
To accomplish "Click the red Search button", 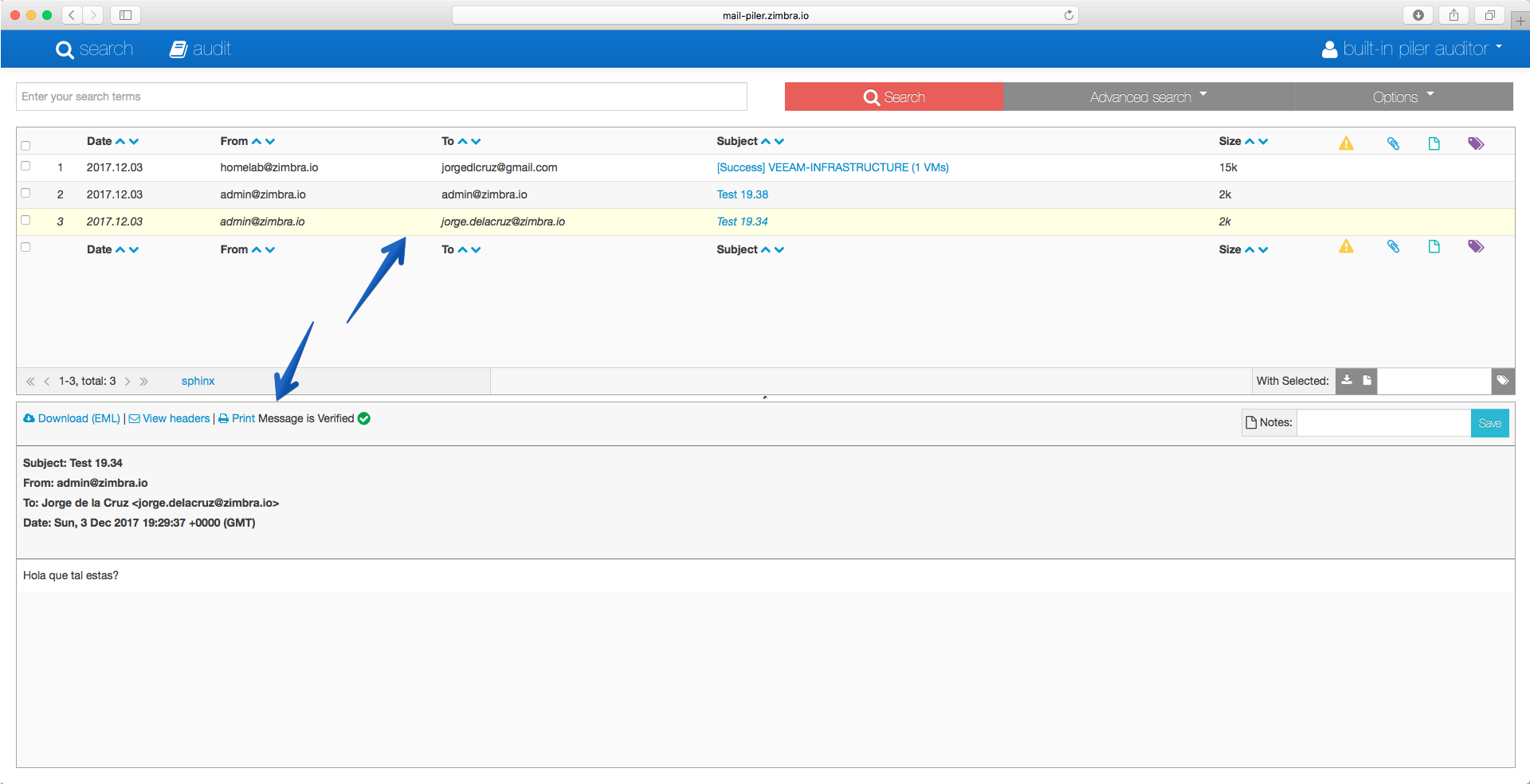I will point(894,97).
